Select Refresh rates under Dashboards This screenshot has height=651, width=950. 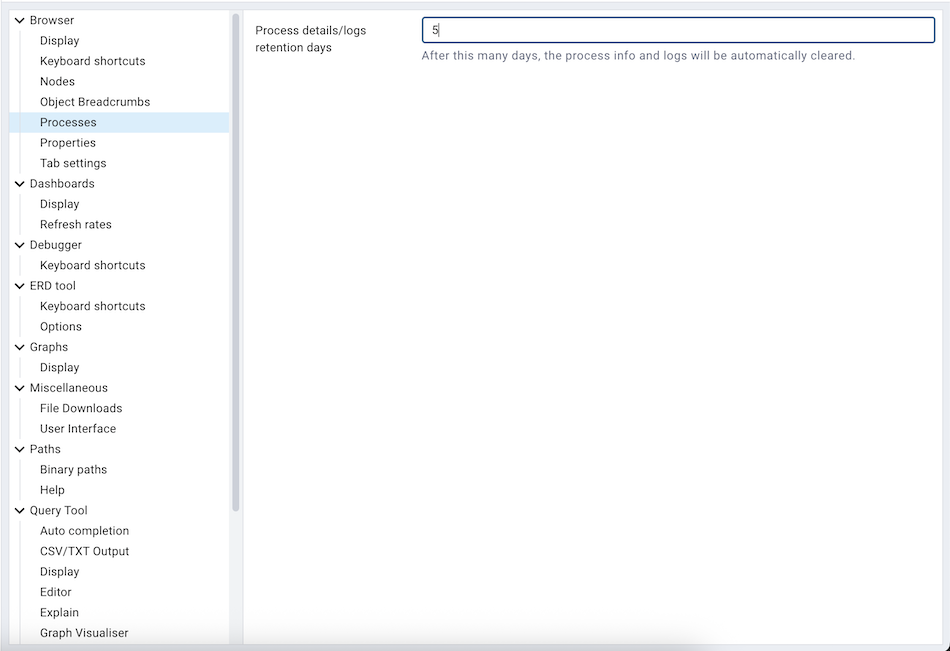tap(76, 224)
